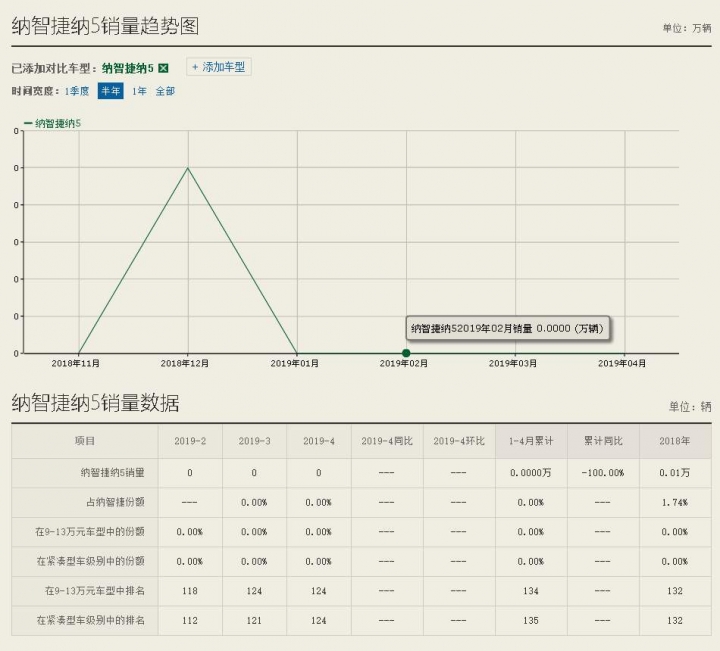Remove 纳智捷纳5 via green X icon
The height and width of the screenshot is (651, 720).
[x=163, y=68]
